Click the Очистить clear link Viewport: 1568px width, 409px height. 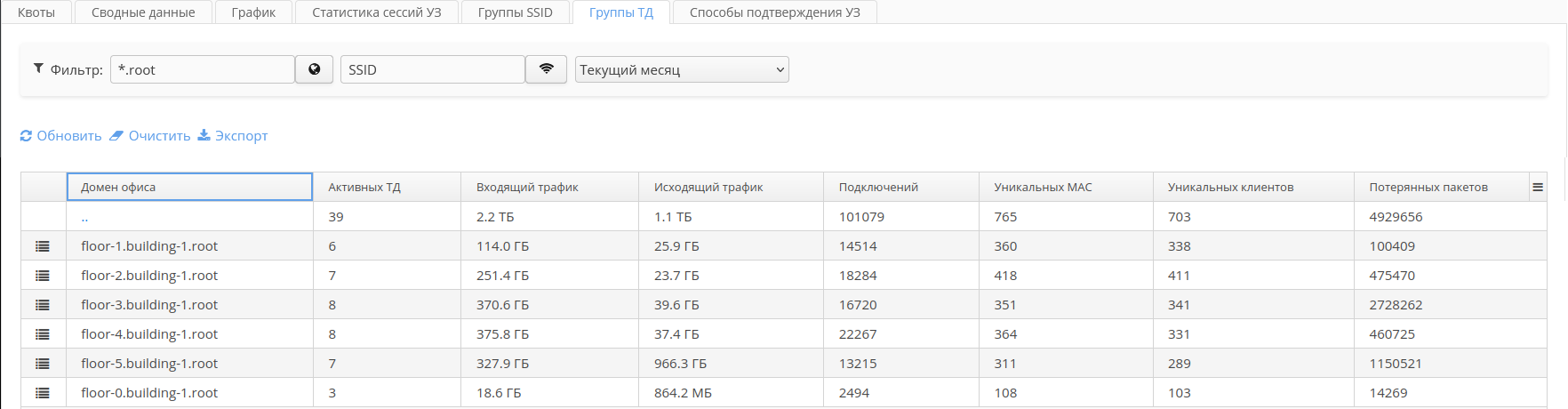tap(150, 136)
